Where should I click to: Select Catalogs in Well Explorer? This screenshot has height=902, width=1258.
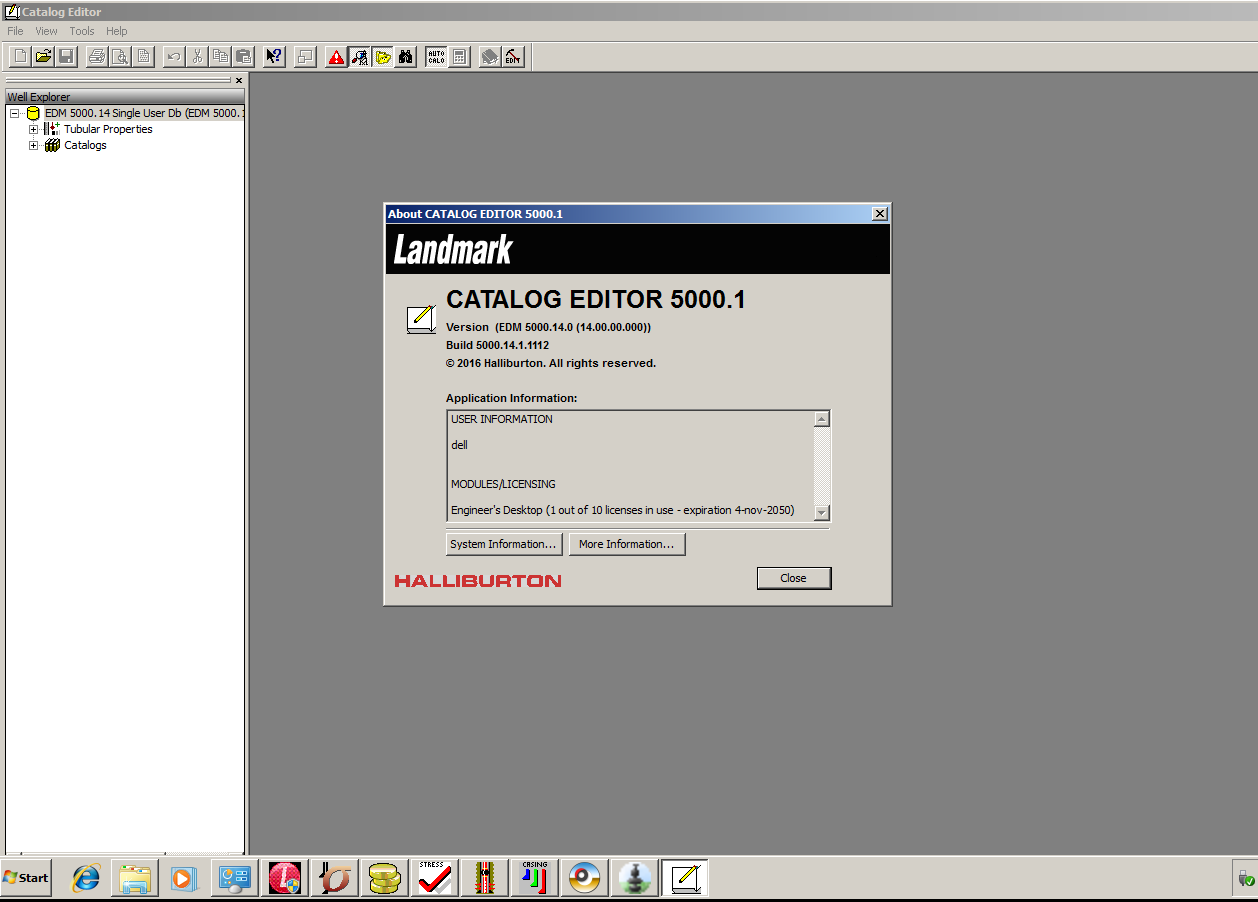point(85,145)
